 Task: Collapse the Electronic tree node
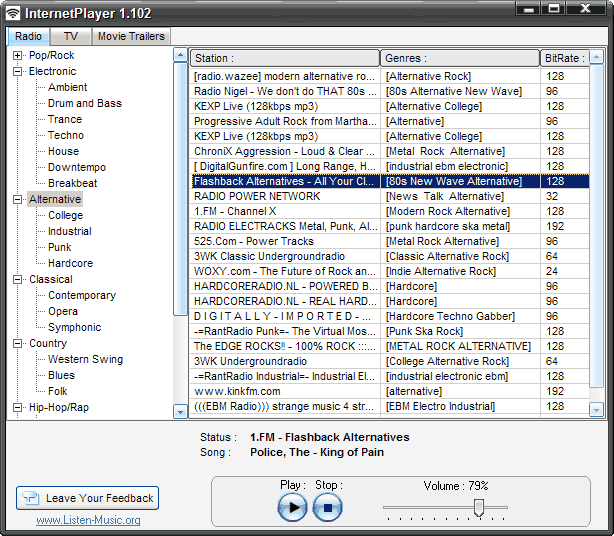tap(17, 72)
